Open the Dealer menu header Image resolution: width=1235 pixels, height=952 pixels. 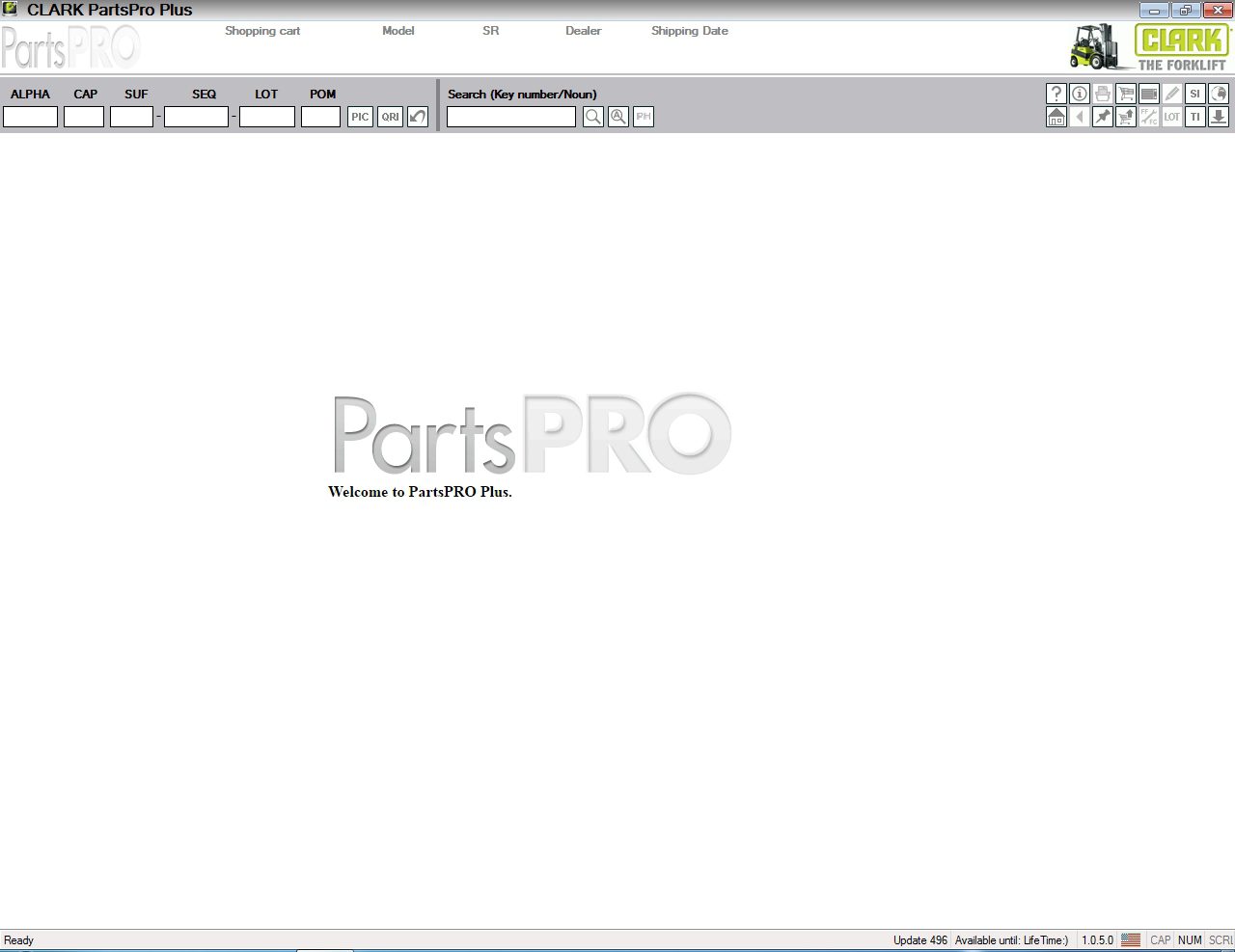coord(583,30)
